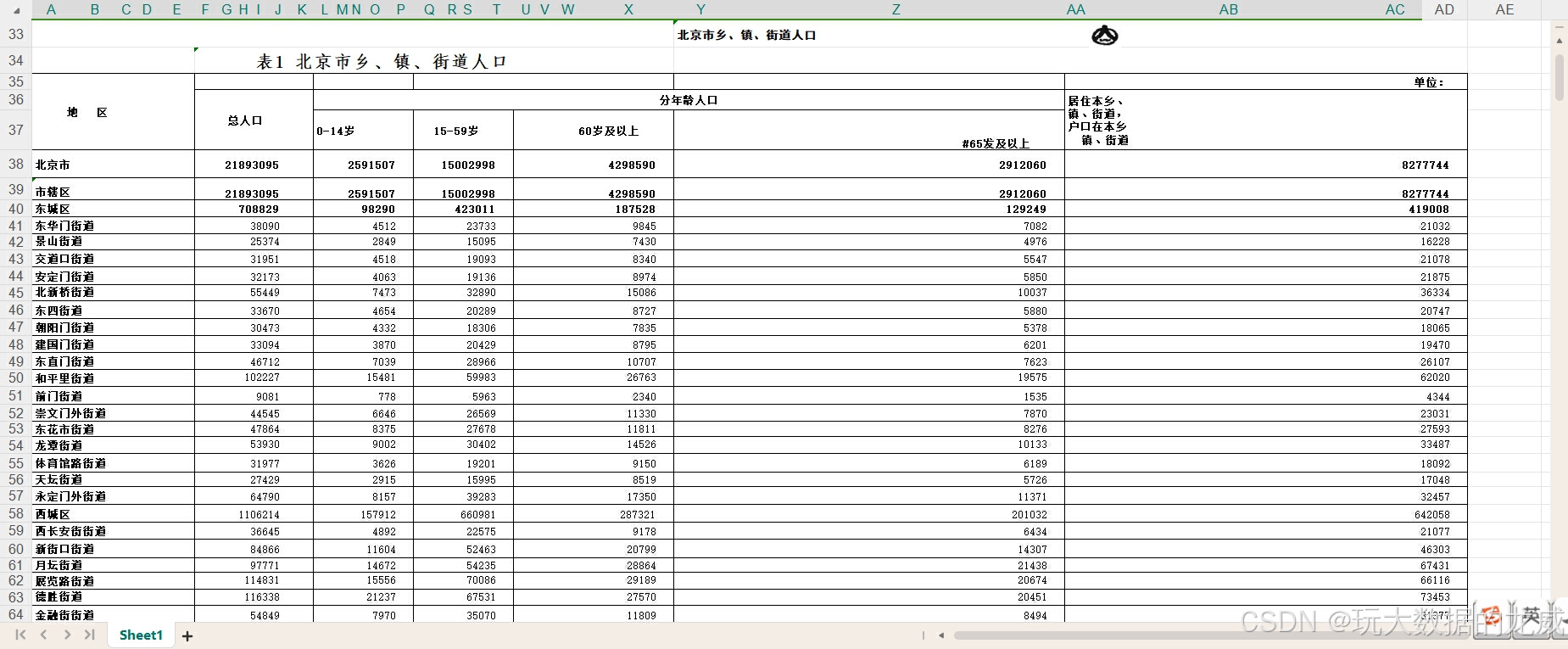Select column header AA
Viewport: 1568px width, 649px height.
coord(1075,9)
